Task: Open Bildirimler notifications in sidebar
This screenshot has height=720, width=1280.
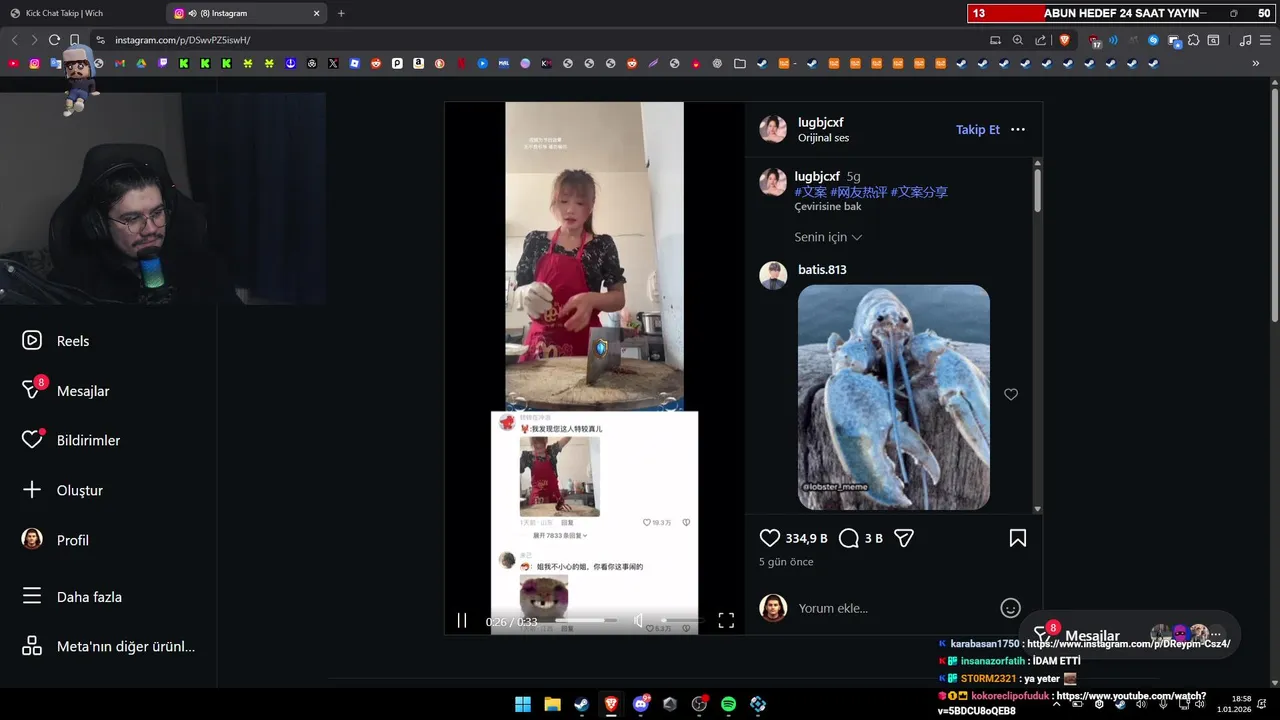Action: (x=71, y=440)
